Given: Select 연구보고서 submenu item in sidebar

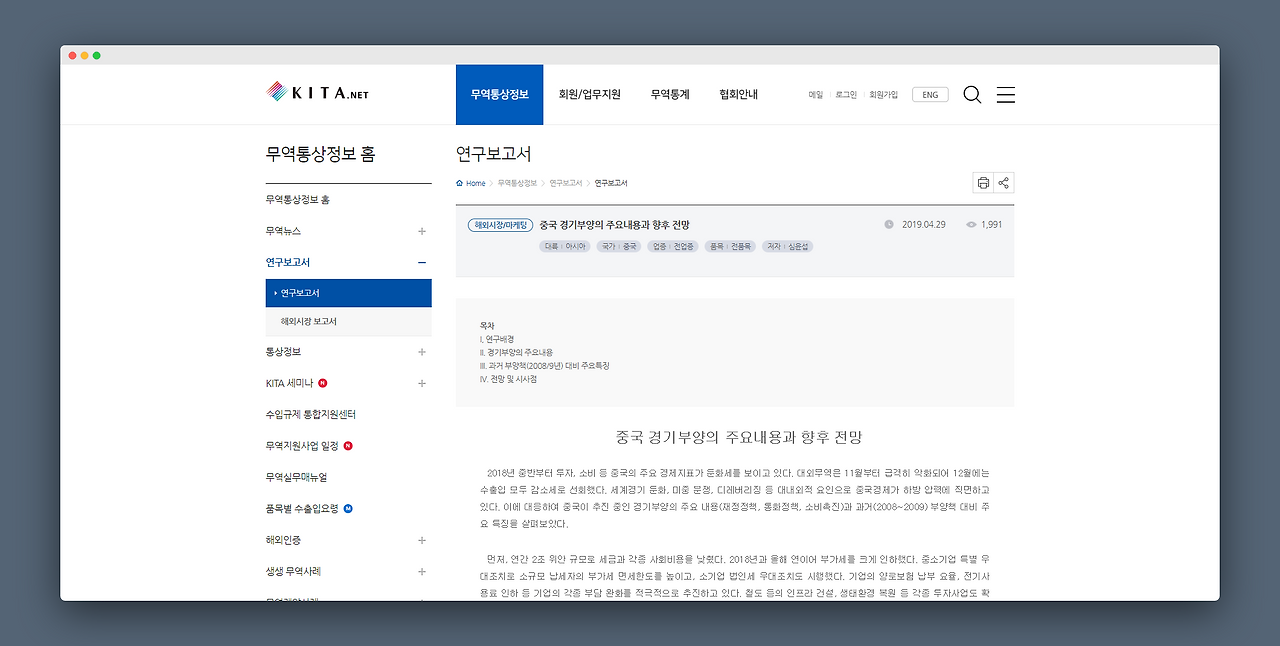Looking at the screenshot, I should click(x=349, y=293).
